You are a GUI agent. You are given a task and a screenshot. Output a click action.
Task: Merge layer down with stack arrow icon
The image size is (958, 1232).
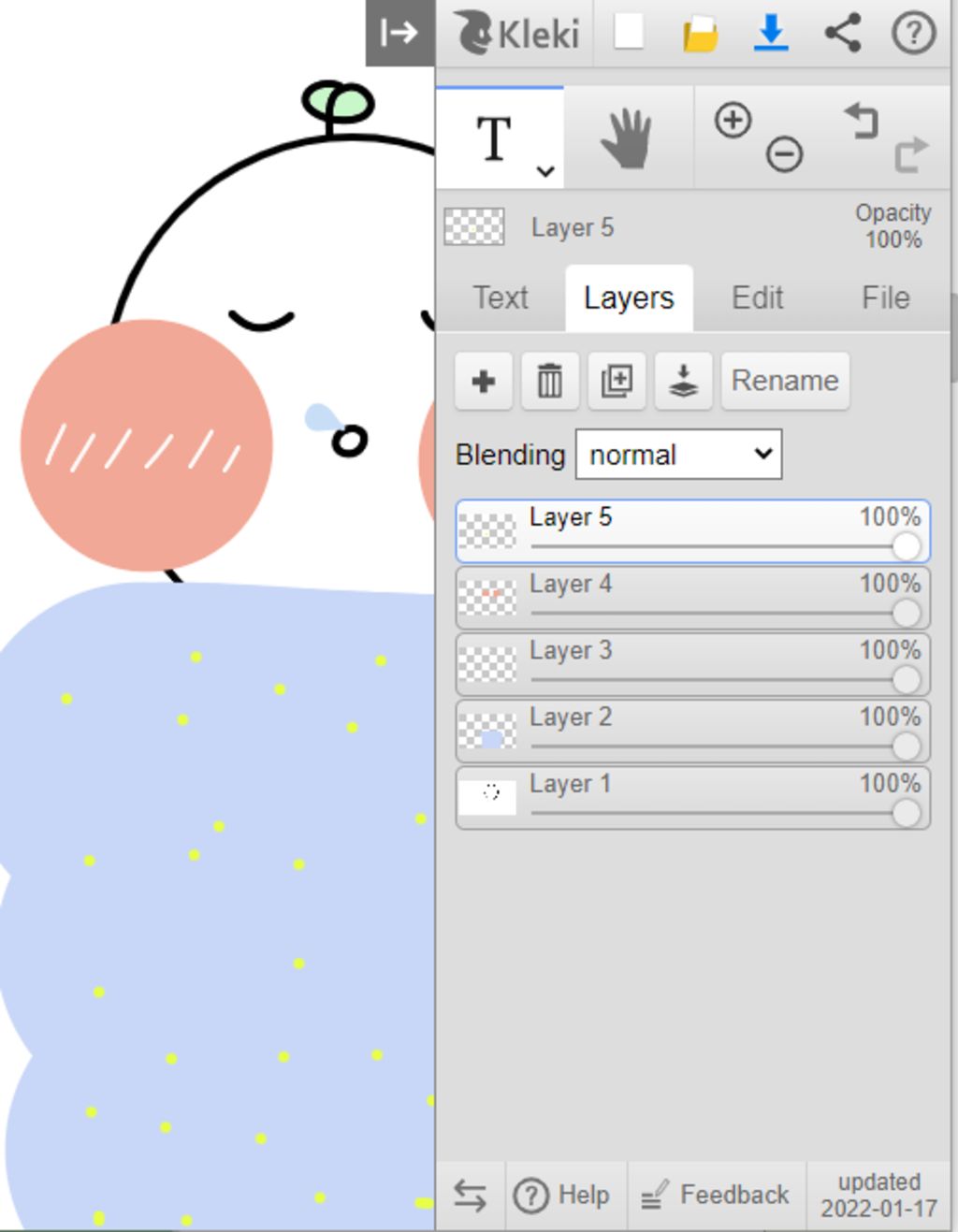coord(684,381)
